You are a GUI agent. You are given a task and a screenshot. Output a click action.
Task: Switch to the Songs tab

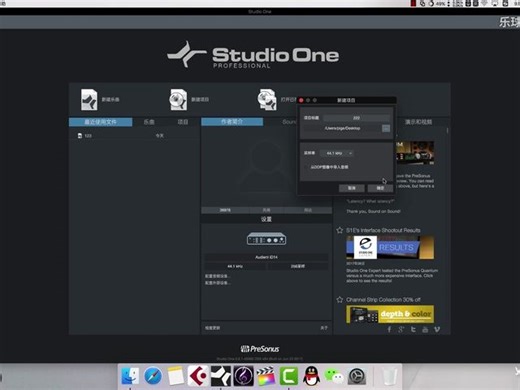pos(149,122)
